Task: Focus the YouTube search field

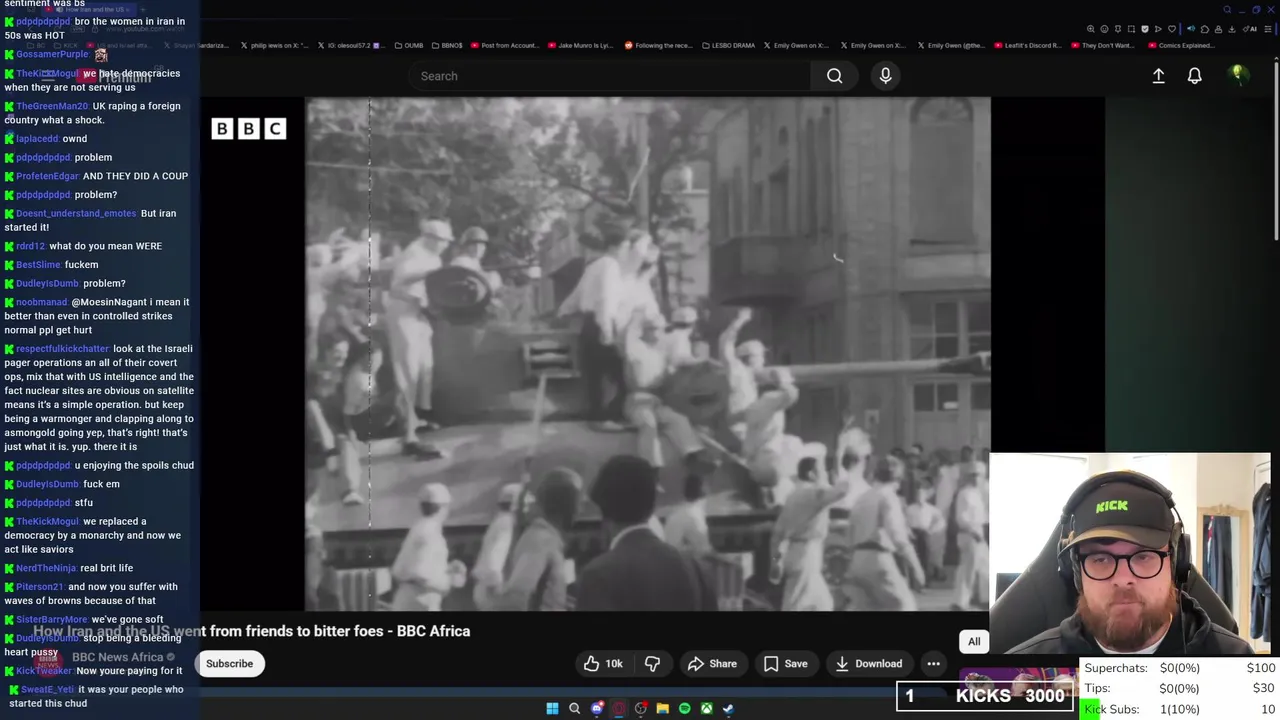Action: 610,76
